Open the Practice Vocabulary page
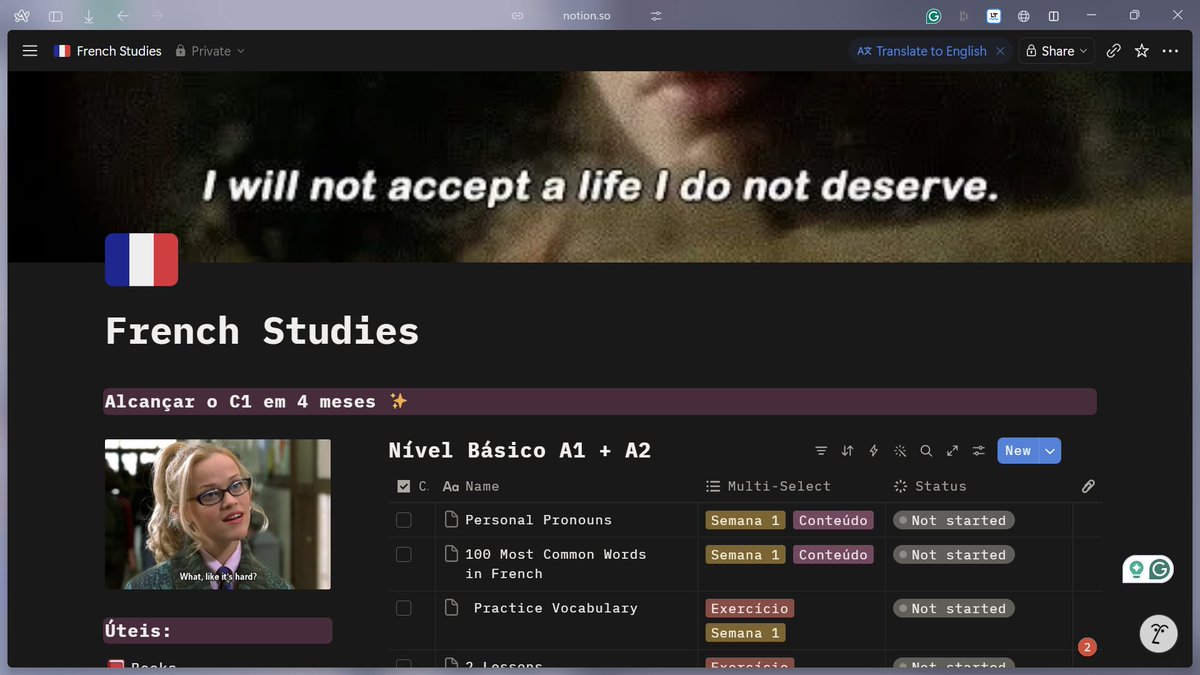The height and width of the screenshot is (675, 1200). (x=555, y=608)
